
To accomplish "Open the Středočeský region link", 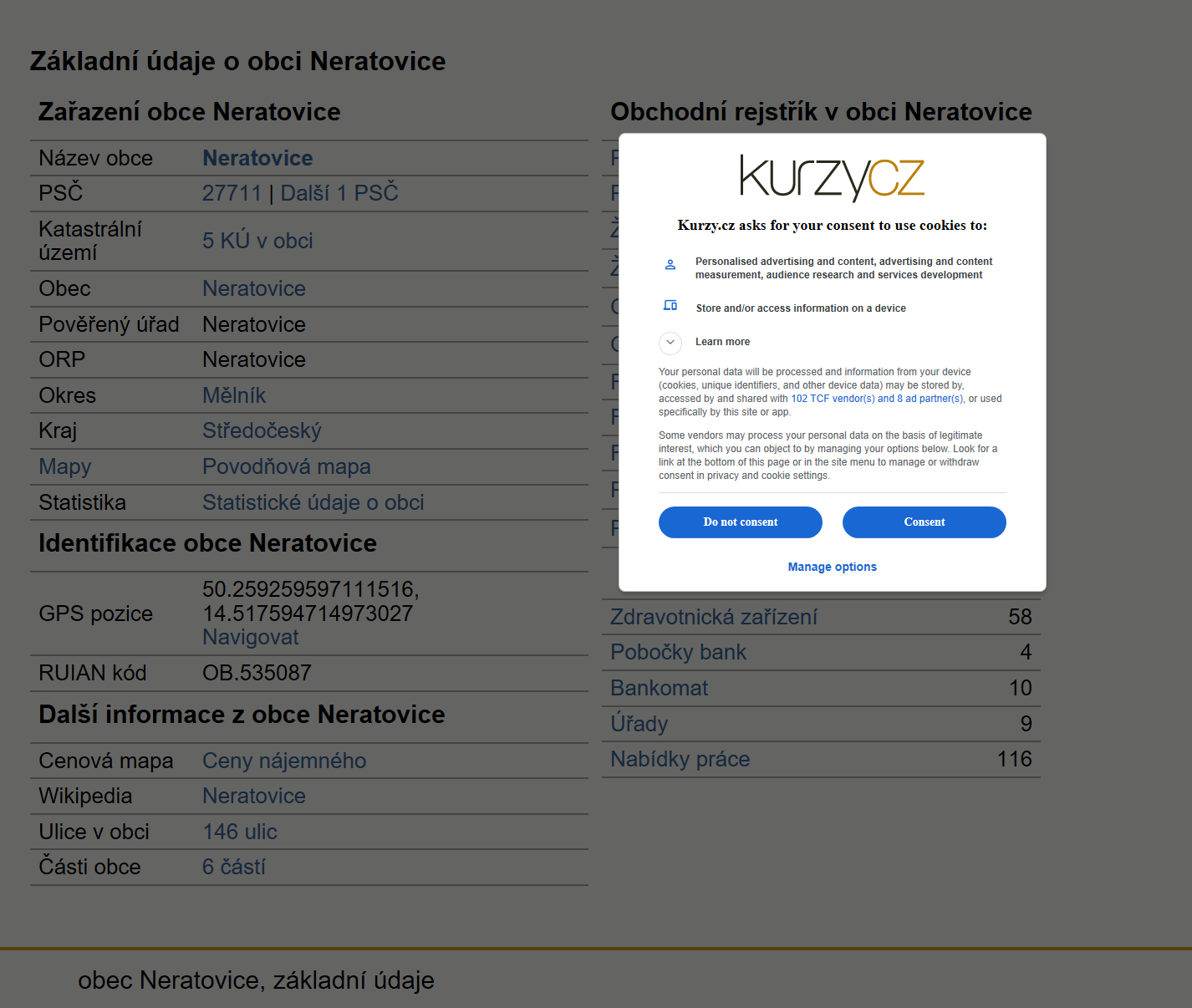I will 262,430.
